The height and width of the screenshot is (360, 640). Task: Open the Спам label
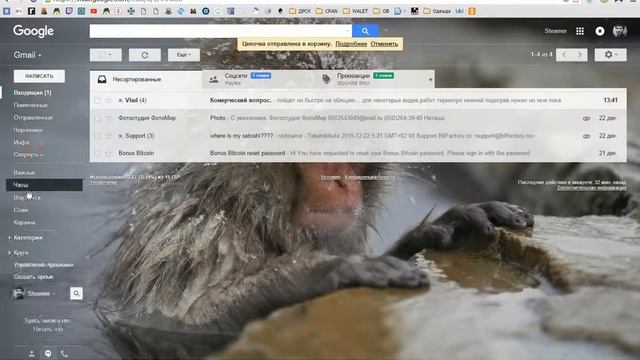pyautogui.click(x=21, y=210)
